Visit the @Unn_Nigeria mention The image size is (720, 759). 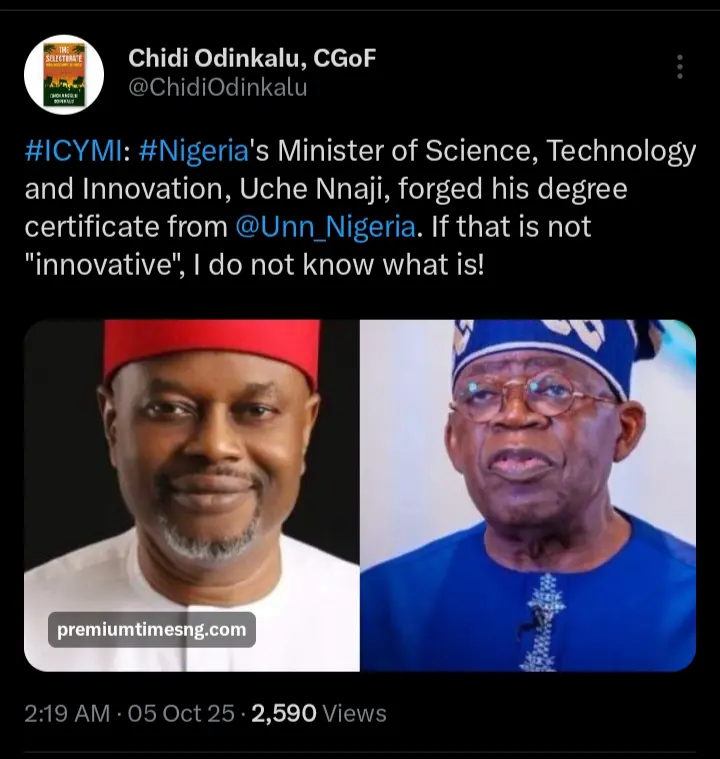[325, 226]
